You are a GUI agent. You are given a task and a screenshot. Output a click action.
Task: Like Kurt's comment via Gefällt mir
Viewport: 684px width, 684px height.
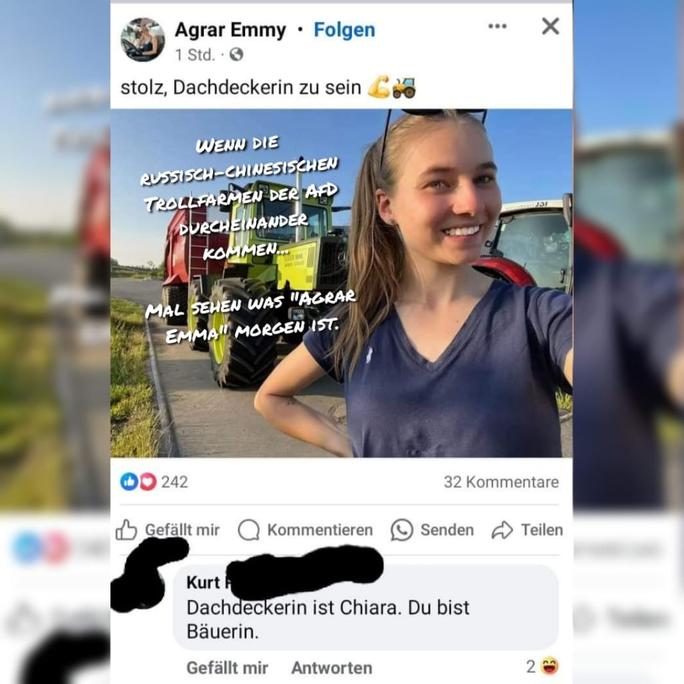coord(227,667)
